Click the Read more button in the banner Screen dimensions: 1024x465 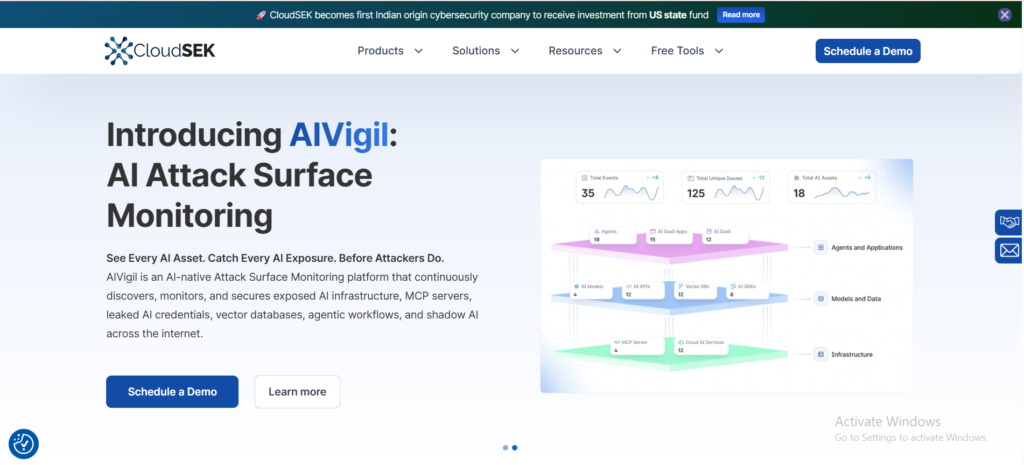point(741,15)
